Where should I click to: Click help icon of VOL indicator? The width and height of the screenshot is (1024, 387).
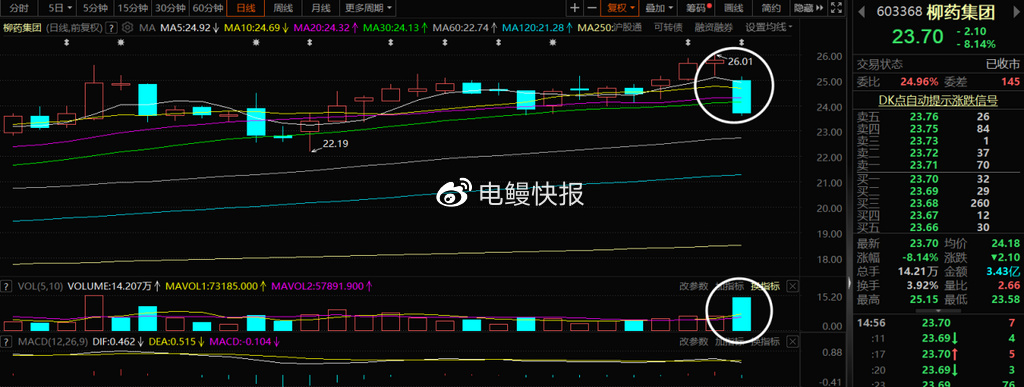pos(7,286)
